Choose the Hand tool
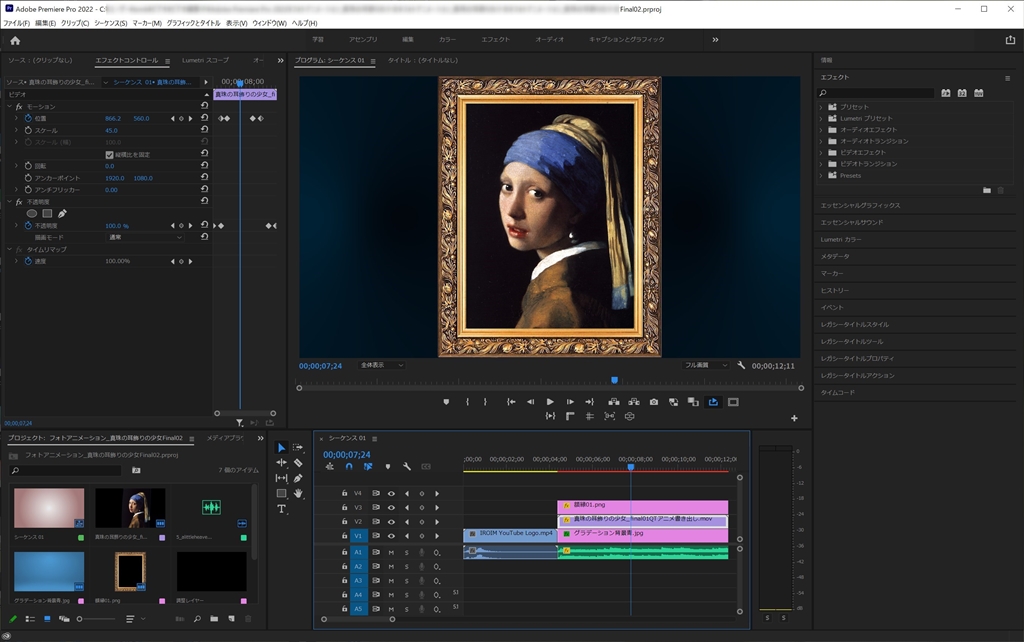The width and height of the screenshot is (1024, 642). [x=298, y=493]
